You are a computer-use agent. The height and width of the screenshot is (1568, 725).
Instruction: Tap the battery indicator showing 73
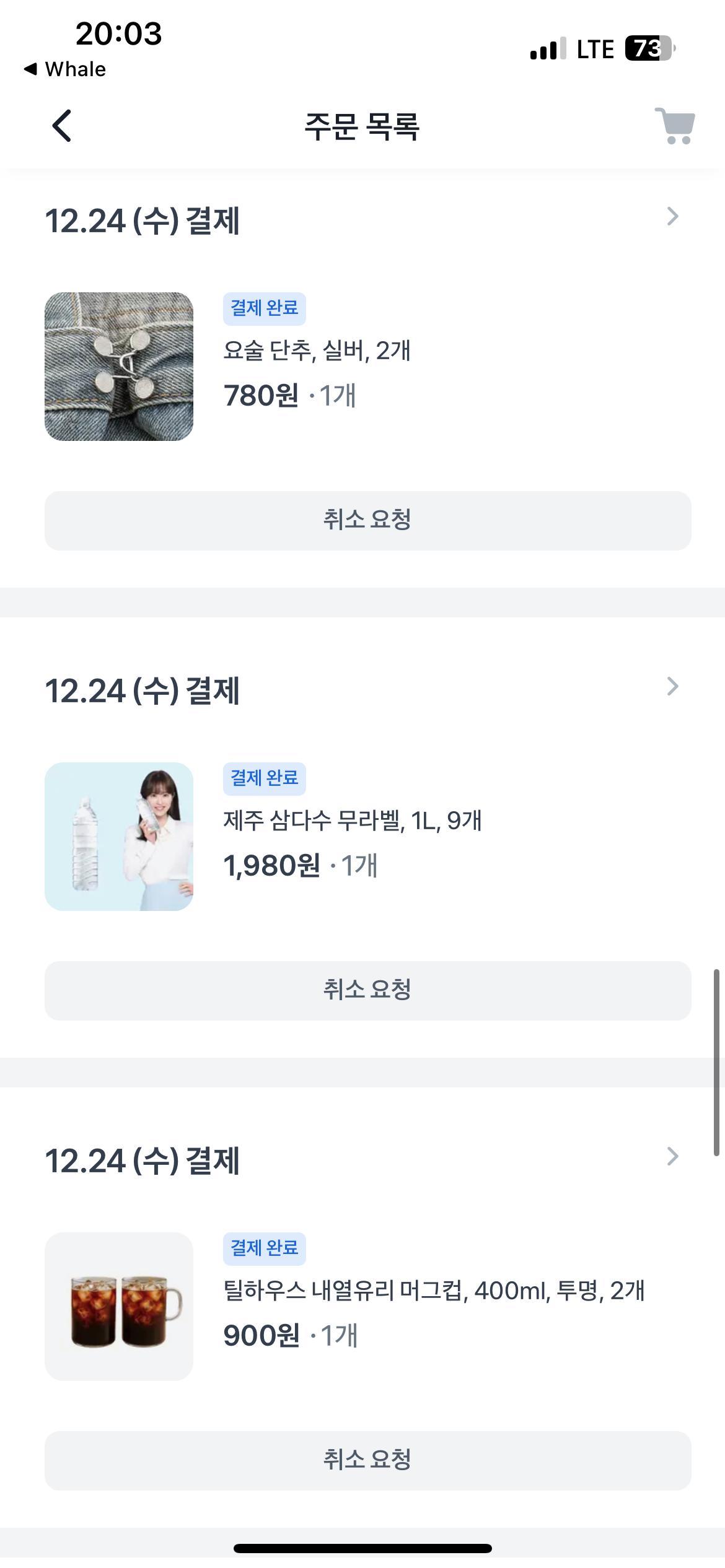pos(649,48)
